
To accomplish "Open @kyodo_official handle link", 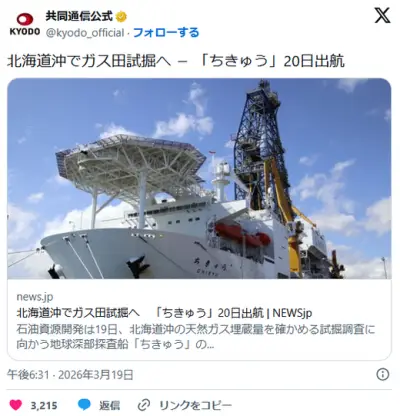I will point(85,33).
